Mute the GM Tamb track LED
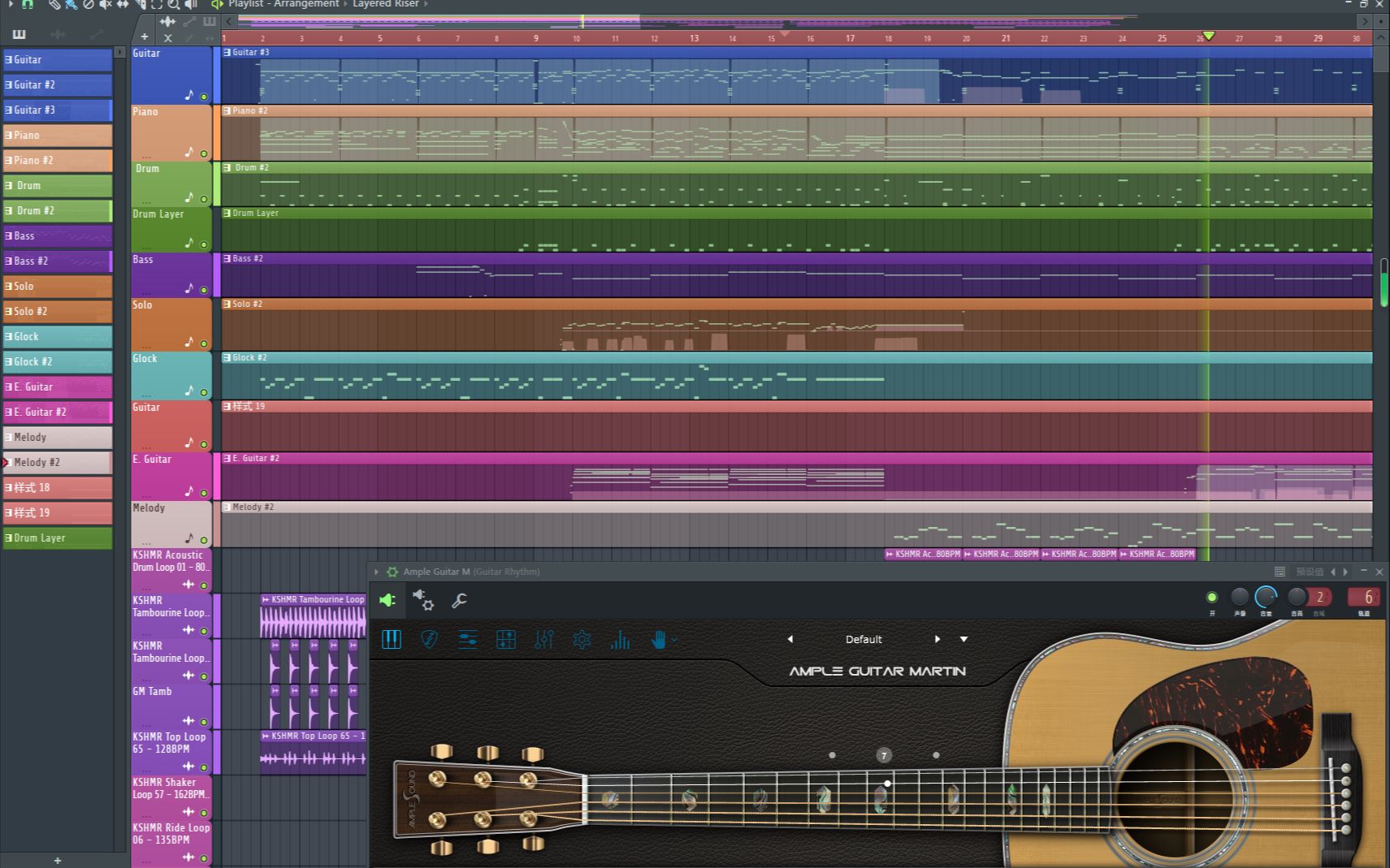1390x868 pixels. 204,722
